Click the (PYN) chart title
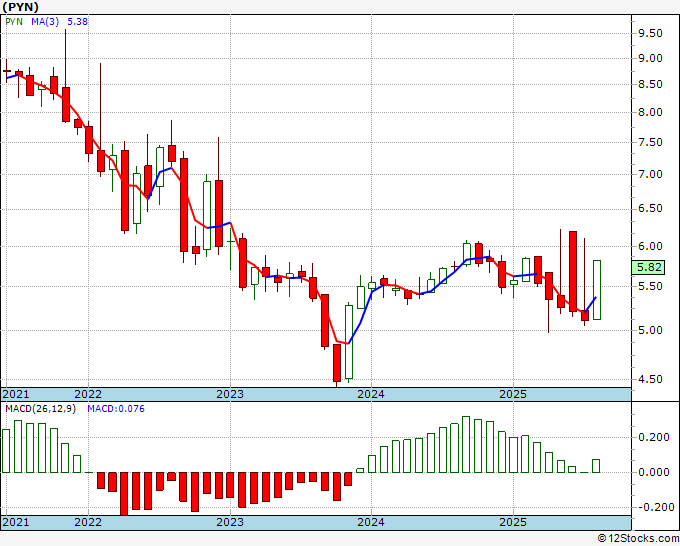This screenshot has height=546, width=680. [x=20, y=7]
